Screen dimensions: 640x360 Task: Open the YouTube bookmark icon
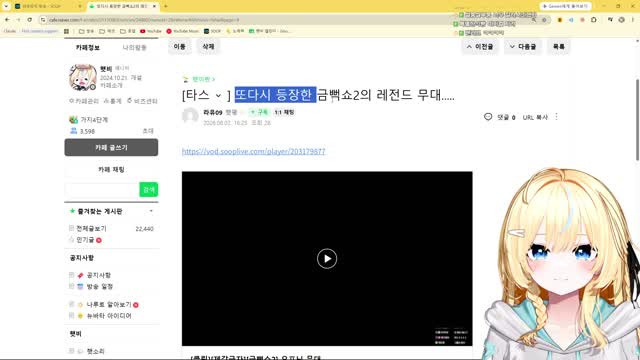pos(143,31)
